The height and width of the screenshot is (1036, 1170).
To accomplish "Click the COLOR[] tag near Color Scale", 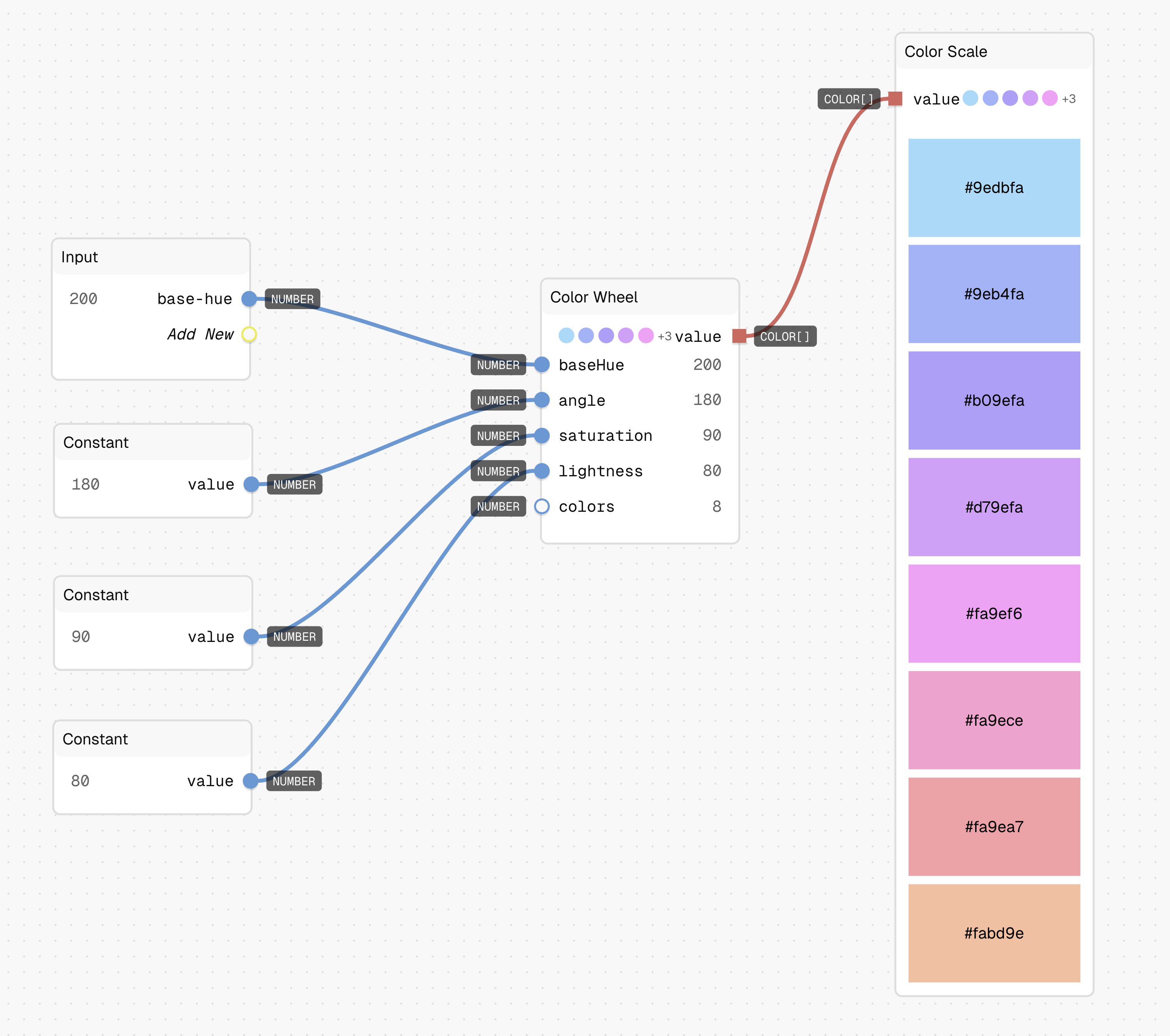I will 849,99.
